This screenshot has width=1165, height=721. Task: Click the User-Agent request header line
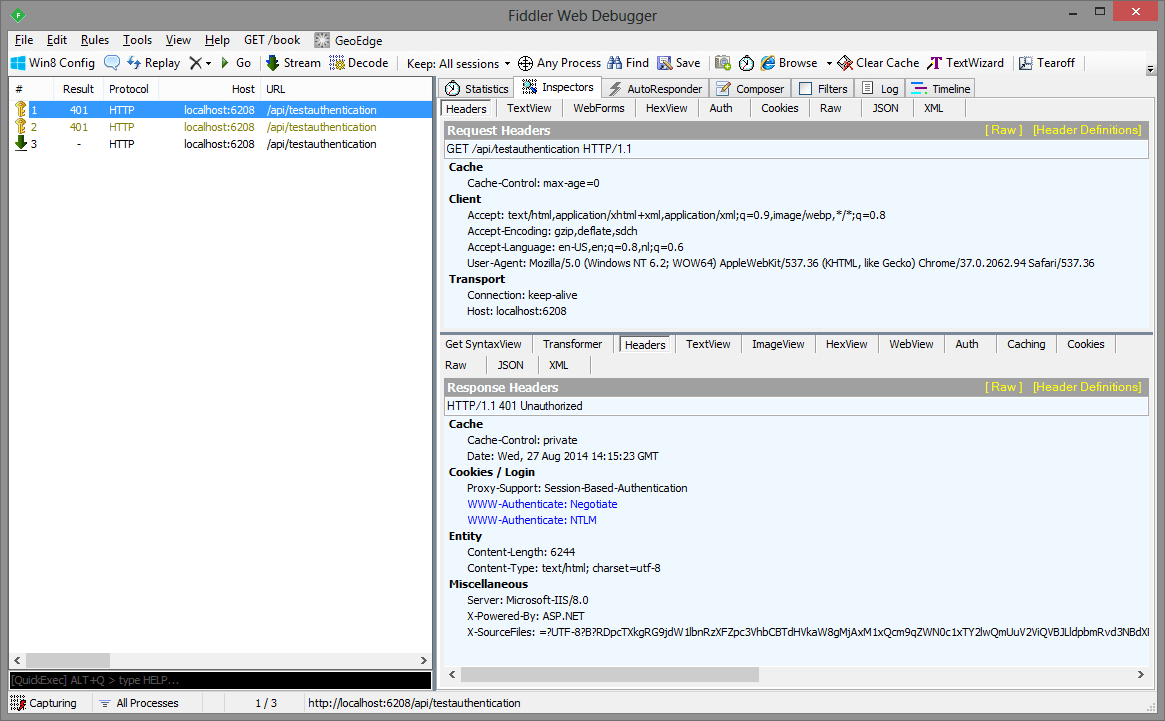point(780,263)
